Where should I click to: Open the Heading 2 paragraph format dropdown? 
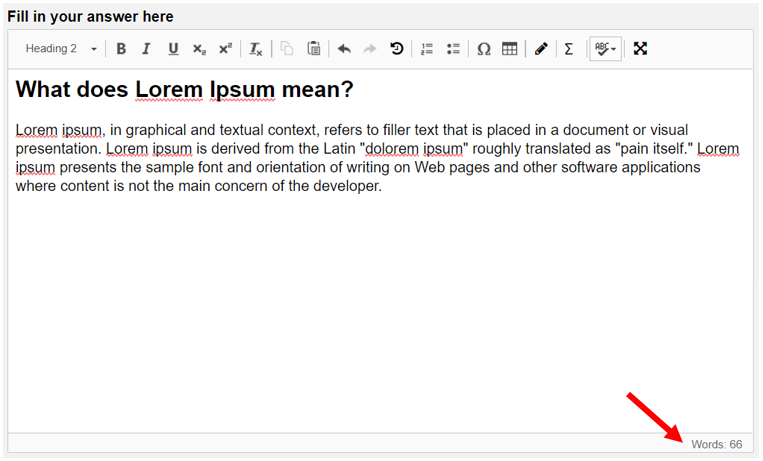60,49
